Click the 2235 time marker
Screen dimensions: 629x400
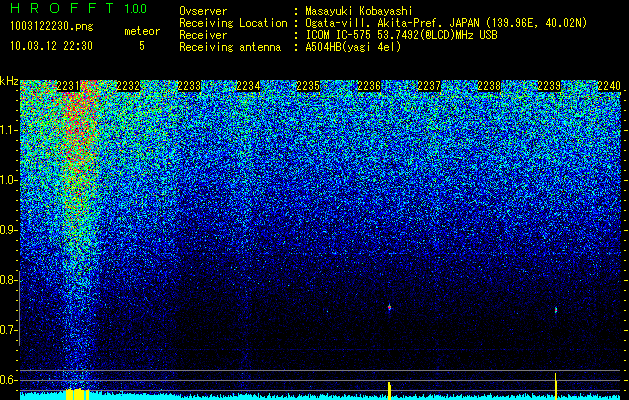click(308, 86)
